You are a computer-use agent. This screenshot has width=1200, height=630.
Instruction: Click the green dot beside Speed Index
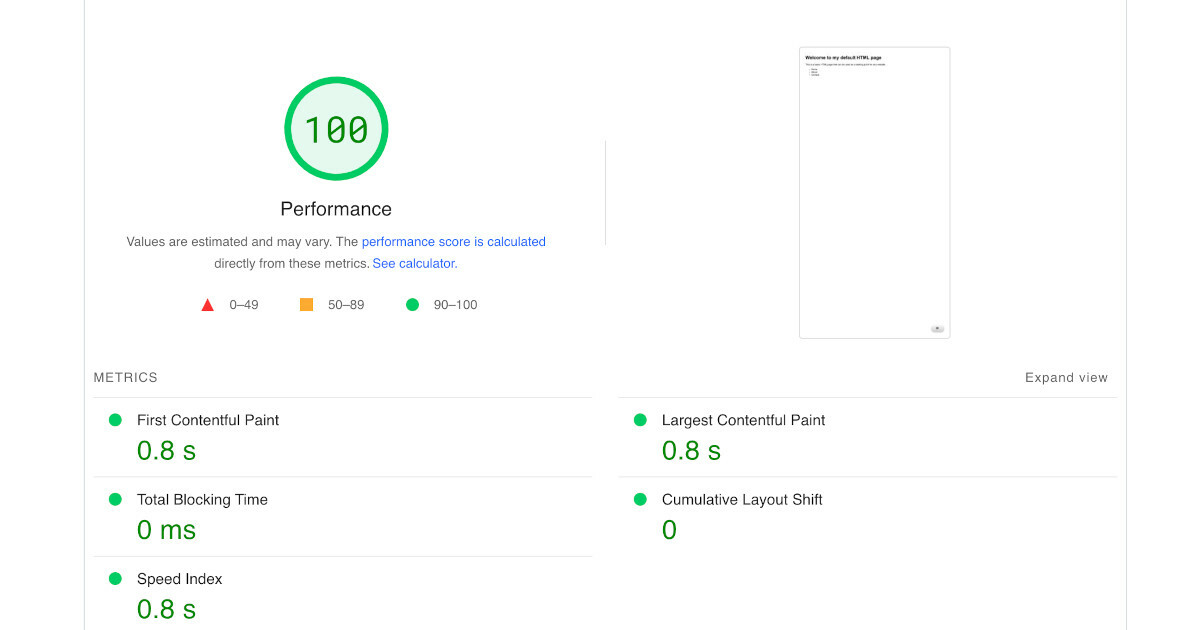[x=114, y=578]
